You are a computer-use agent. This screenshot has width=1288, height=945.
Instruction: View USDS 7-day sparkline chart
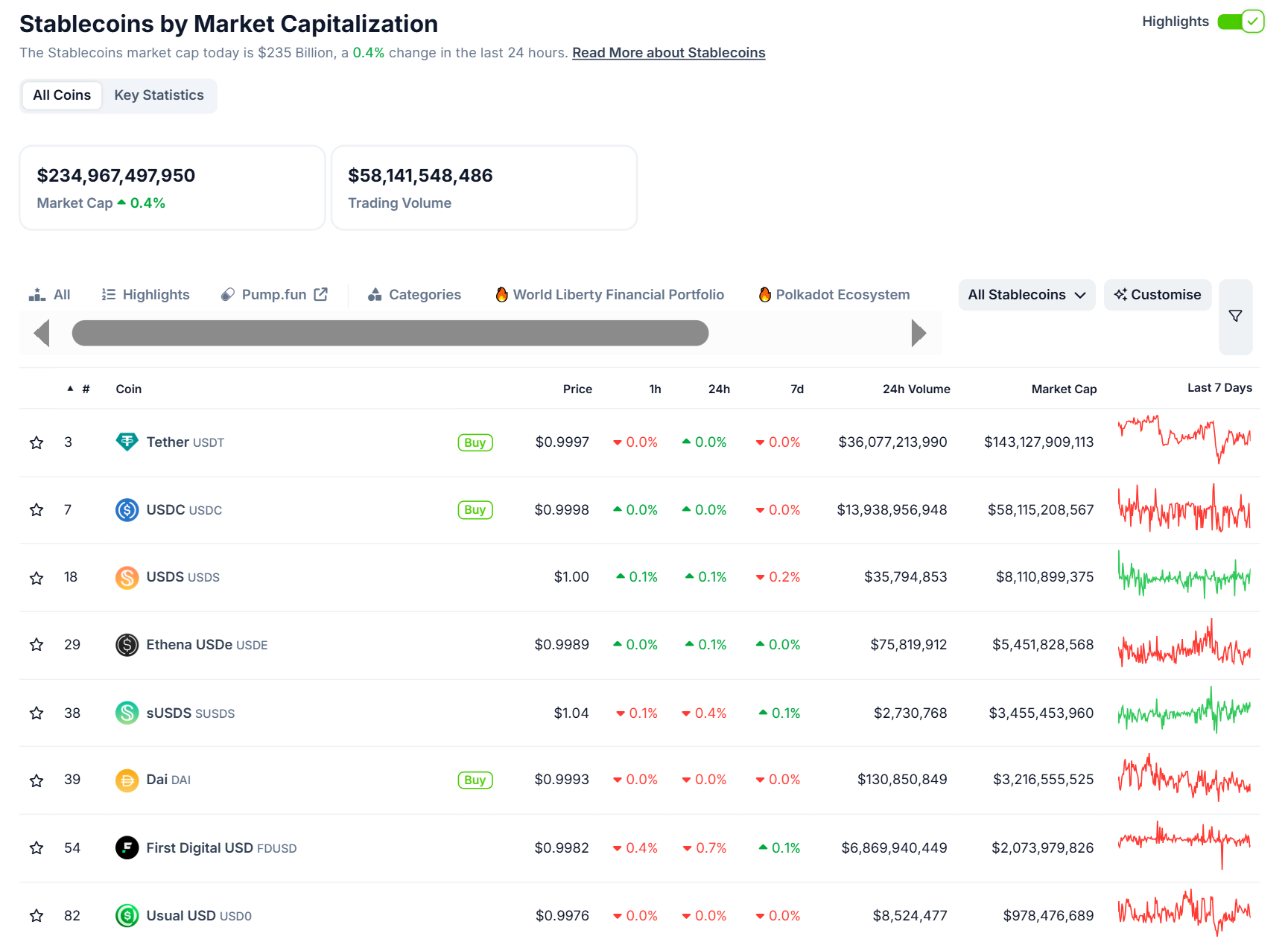pos(1184,575)
